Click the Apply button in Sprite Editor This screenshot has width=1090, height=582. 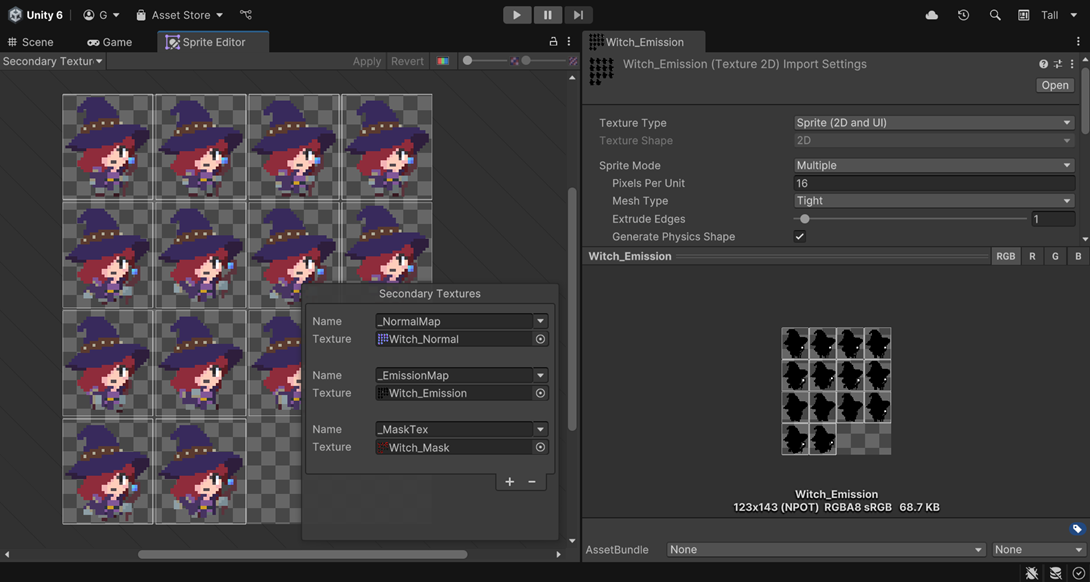(x=366, y=61)
